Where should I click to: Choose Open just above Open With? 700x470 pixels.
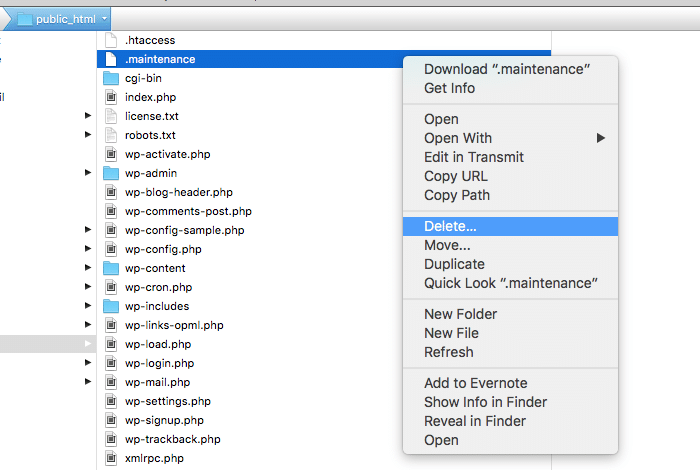(510, 119)
